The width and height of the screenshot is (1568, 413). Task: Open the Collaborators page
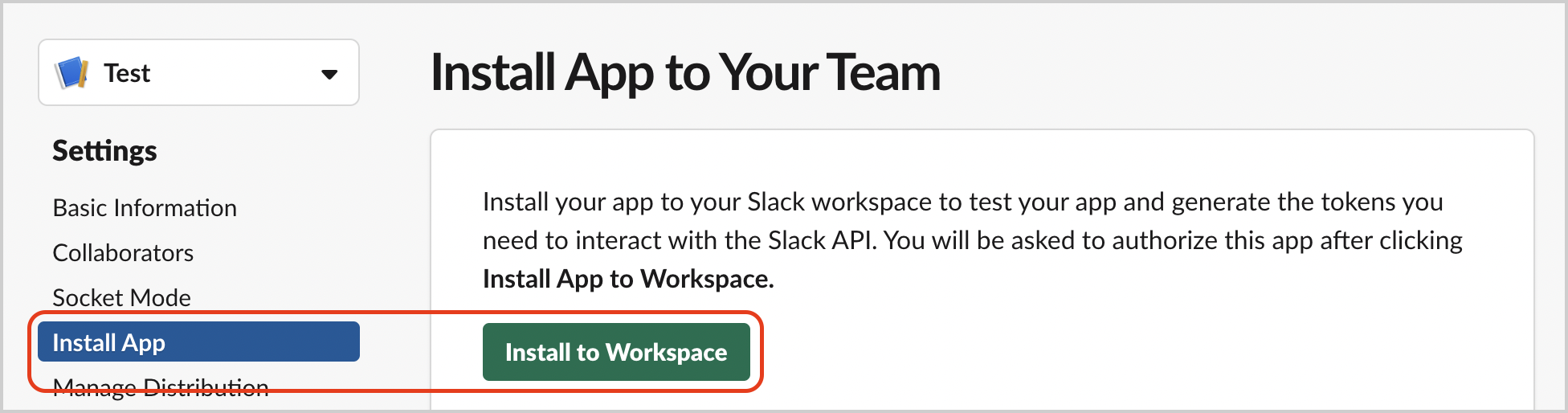[x=123, y=253]
